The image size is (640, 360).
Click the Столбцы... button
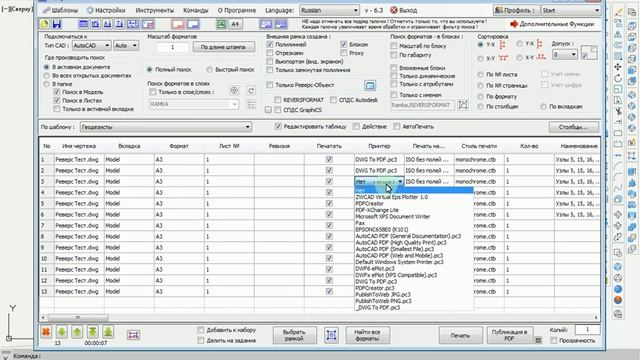point(573,127)
